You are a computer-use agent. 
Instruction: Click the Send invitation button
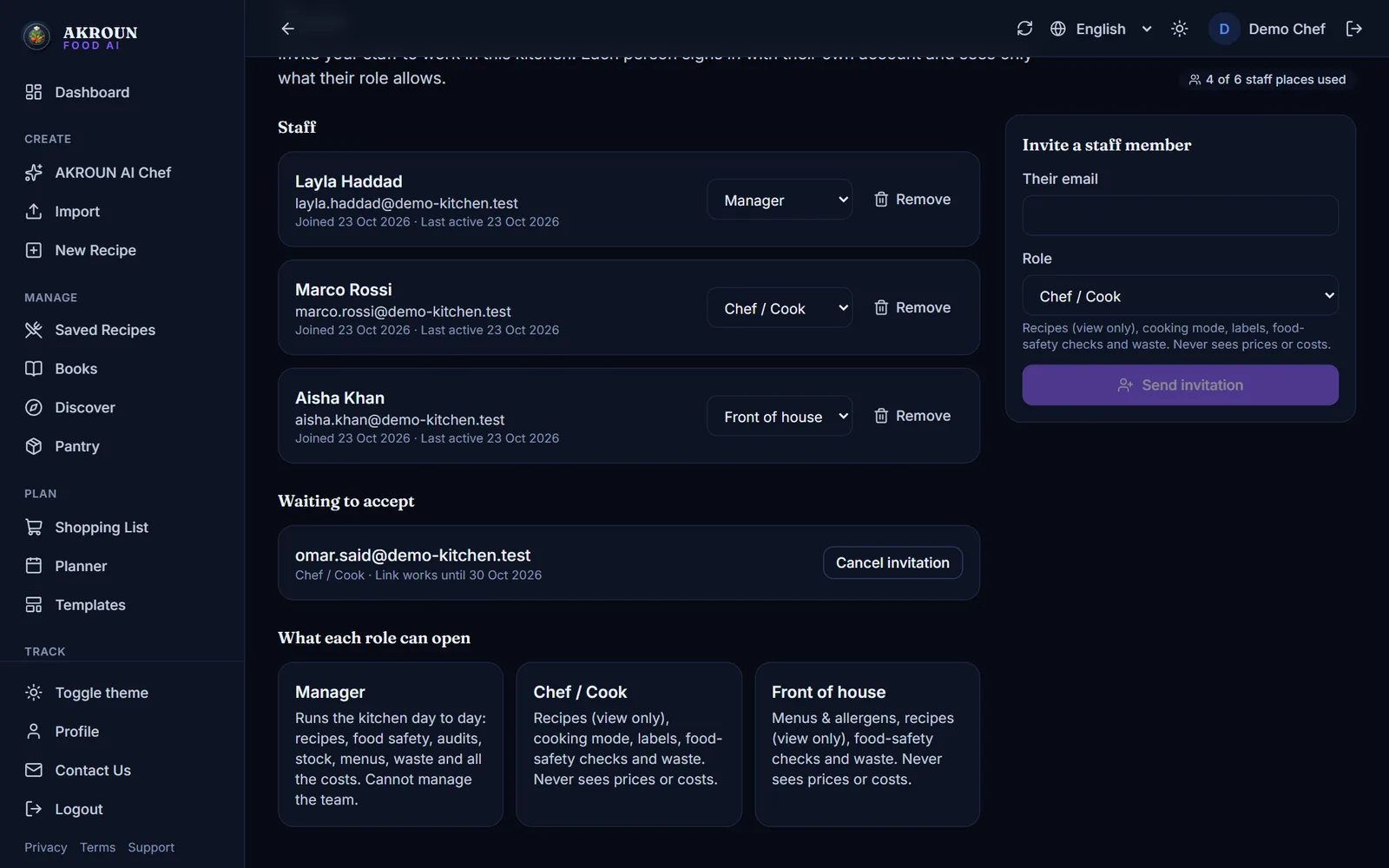pos(1180,385)
